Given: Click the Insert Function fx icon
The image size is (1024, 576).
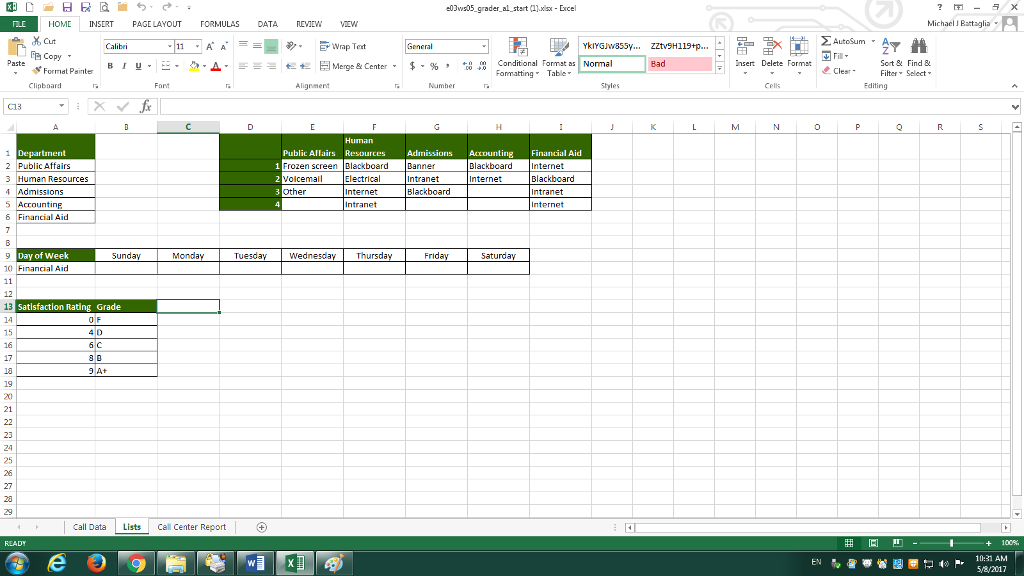Looking at the screenshot, I should point(146,106).
